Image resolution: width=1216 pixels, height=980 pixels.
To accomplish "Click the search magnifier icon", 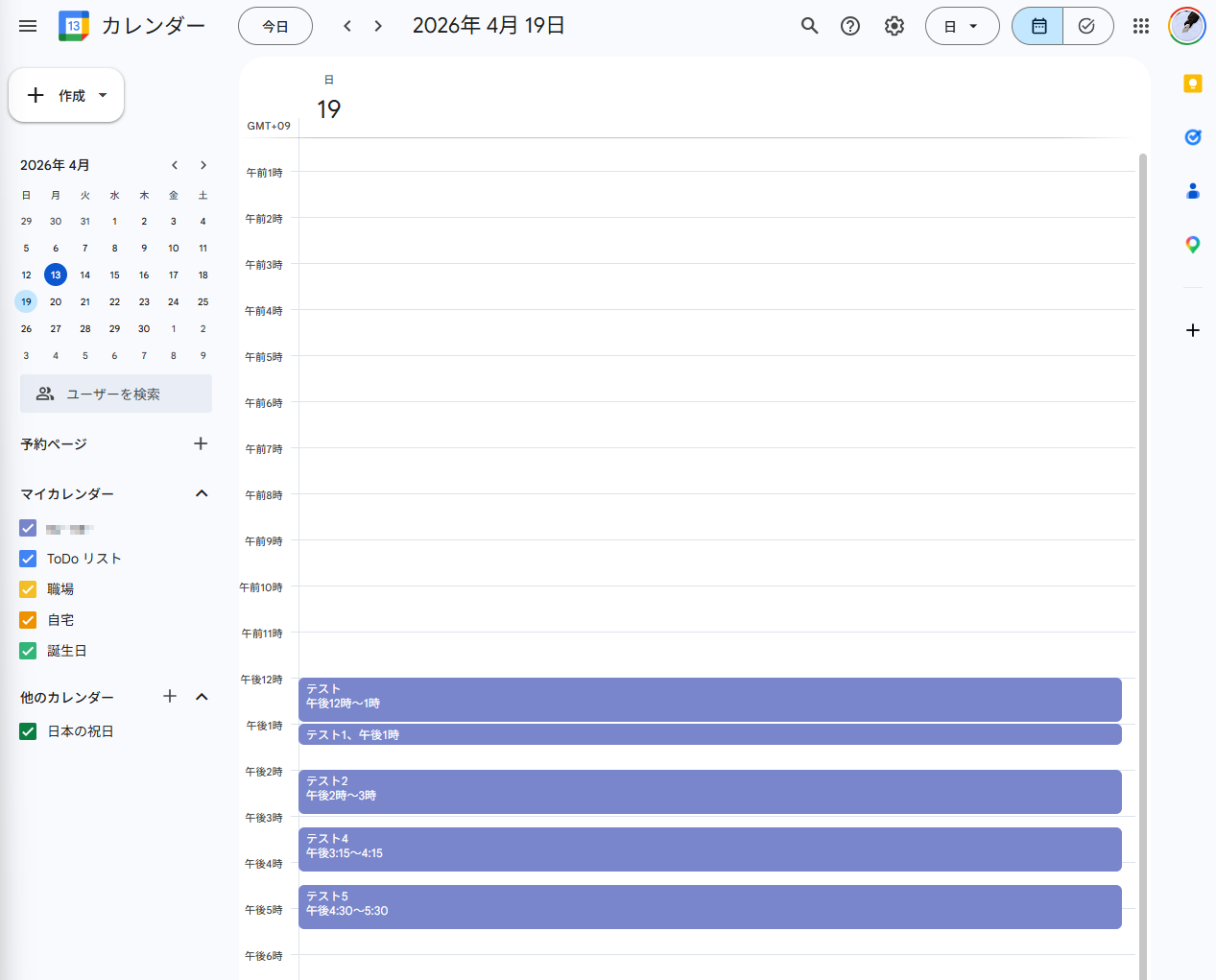I will 809,26.
